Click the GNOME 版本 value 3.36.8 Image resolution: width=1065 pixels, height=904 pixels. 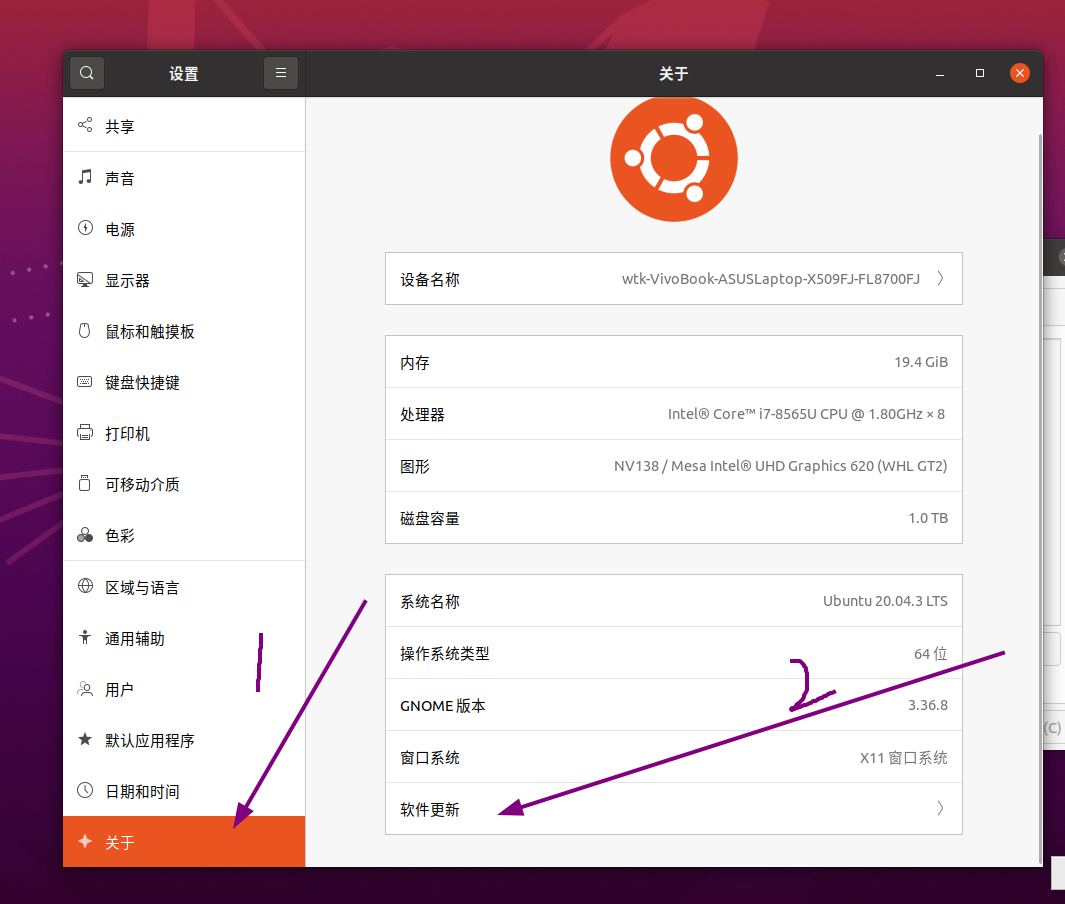pyautogui.click(x=928, y=705)
